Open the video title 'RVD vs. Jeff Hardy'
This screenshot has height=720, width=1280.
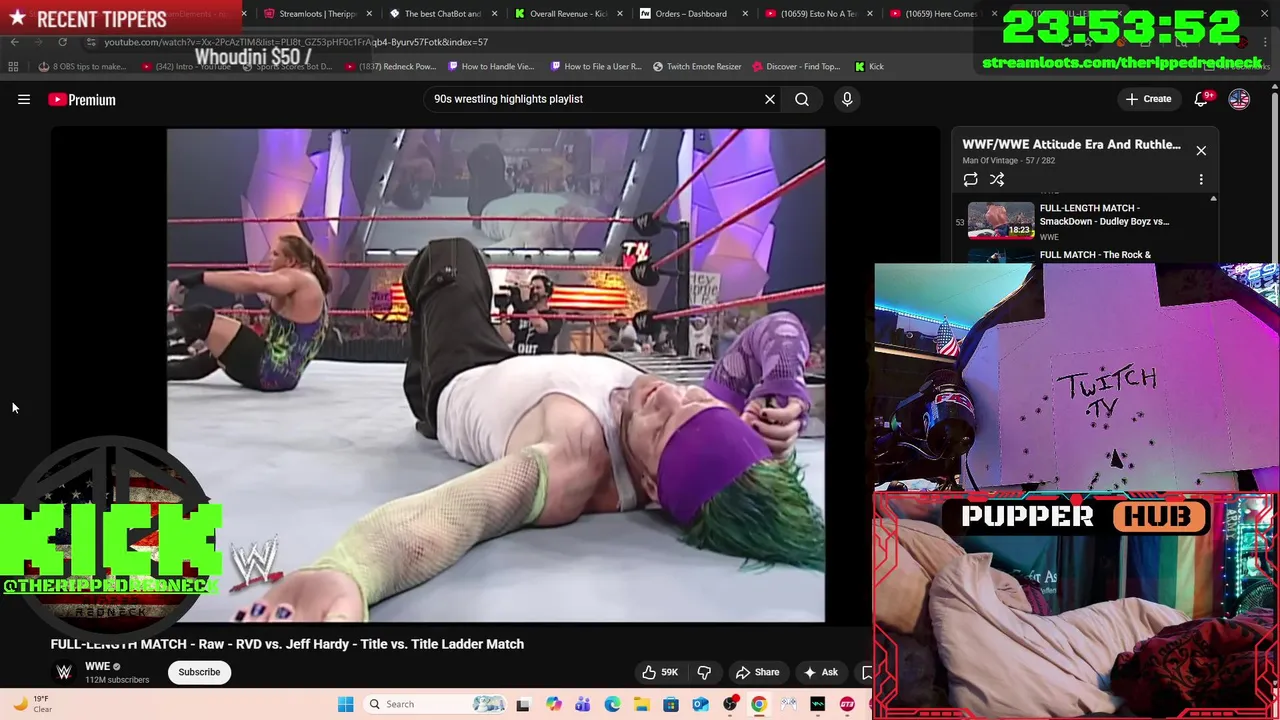coord(287,644)
